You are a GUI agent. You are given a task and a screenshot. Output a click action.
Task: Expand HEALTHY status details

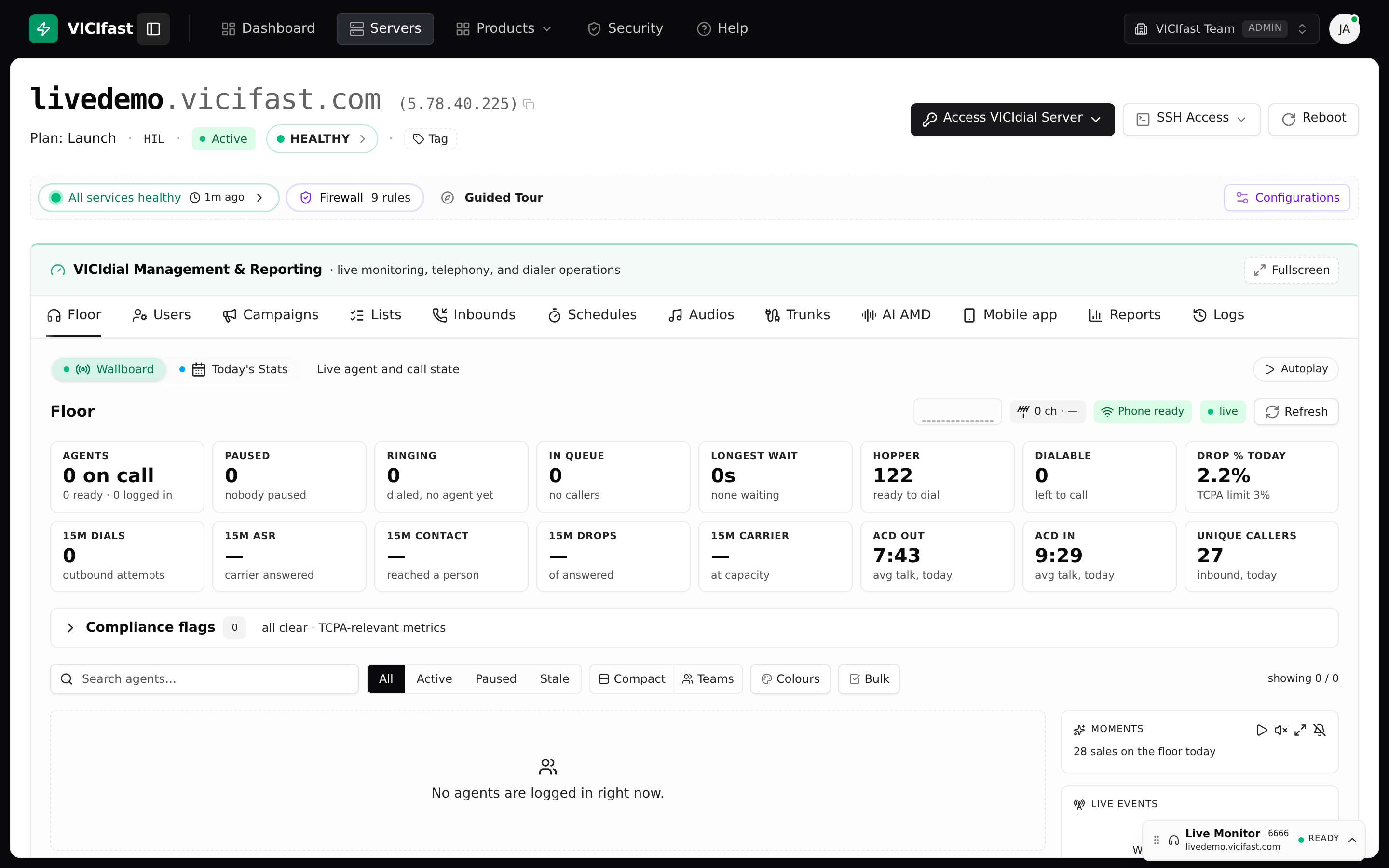(x=321, y=139)
